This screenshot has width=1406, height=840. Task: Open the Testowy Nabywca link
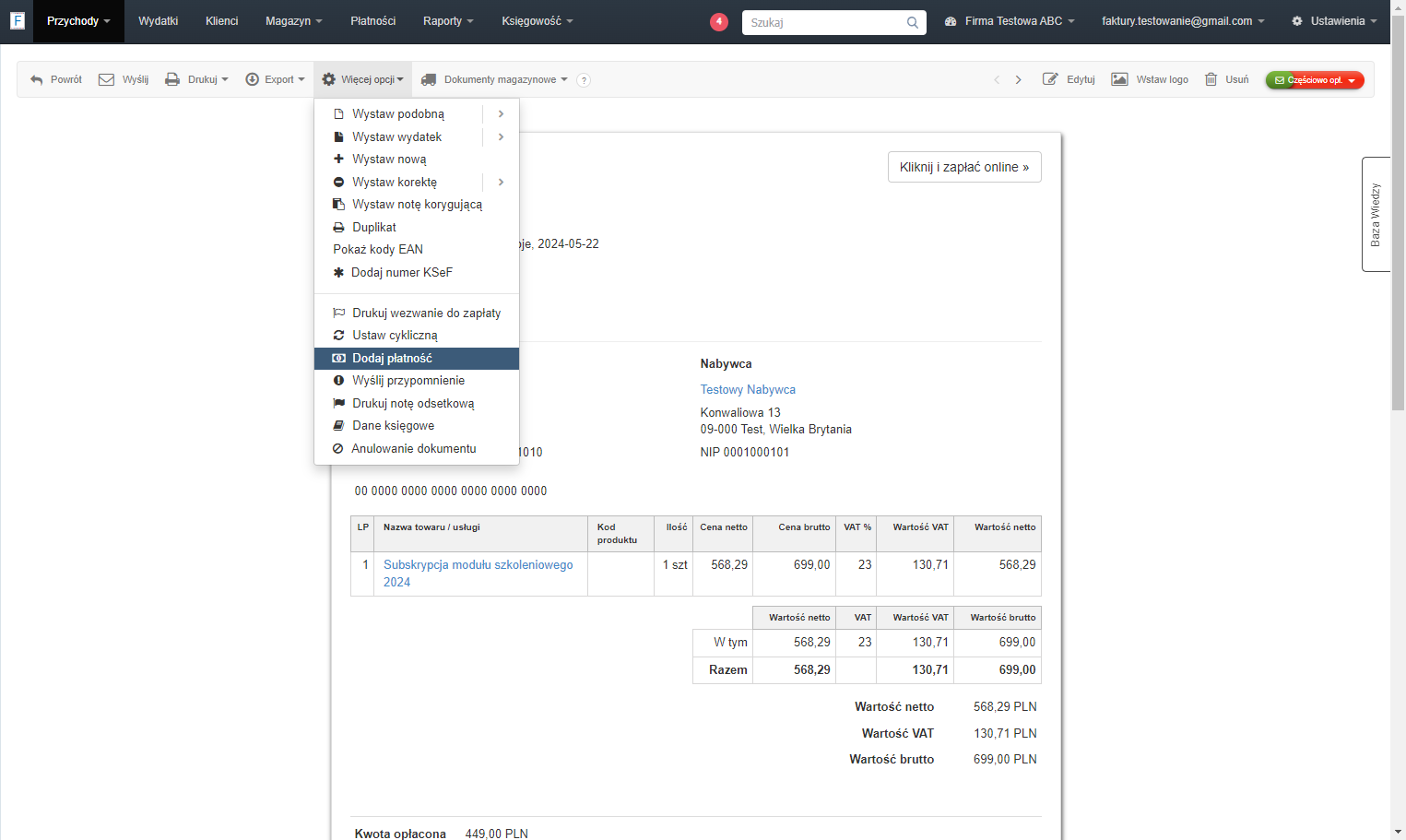tap(748, 390)
